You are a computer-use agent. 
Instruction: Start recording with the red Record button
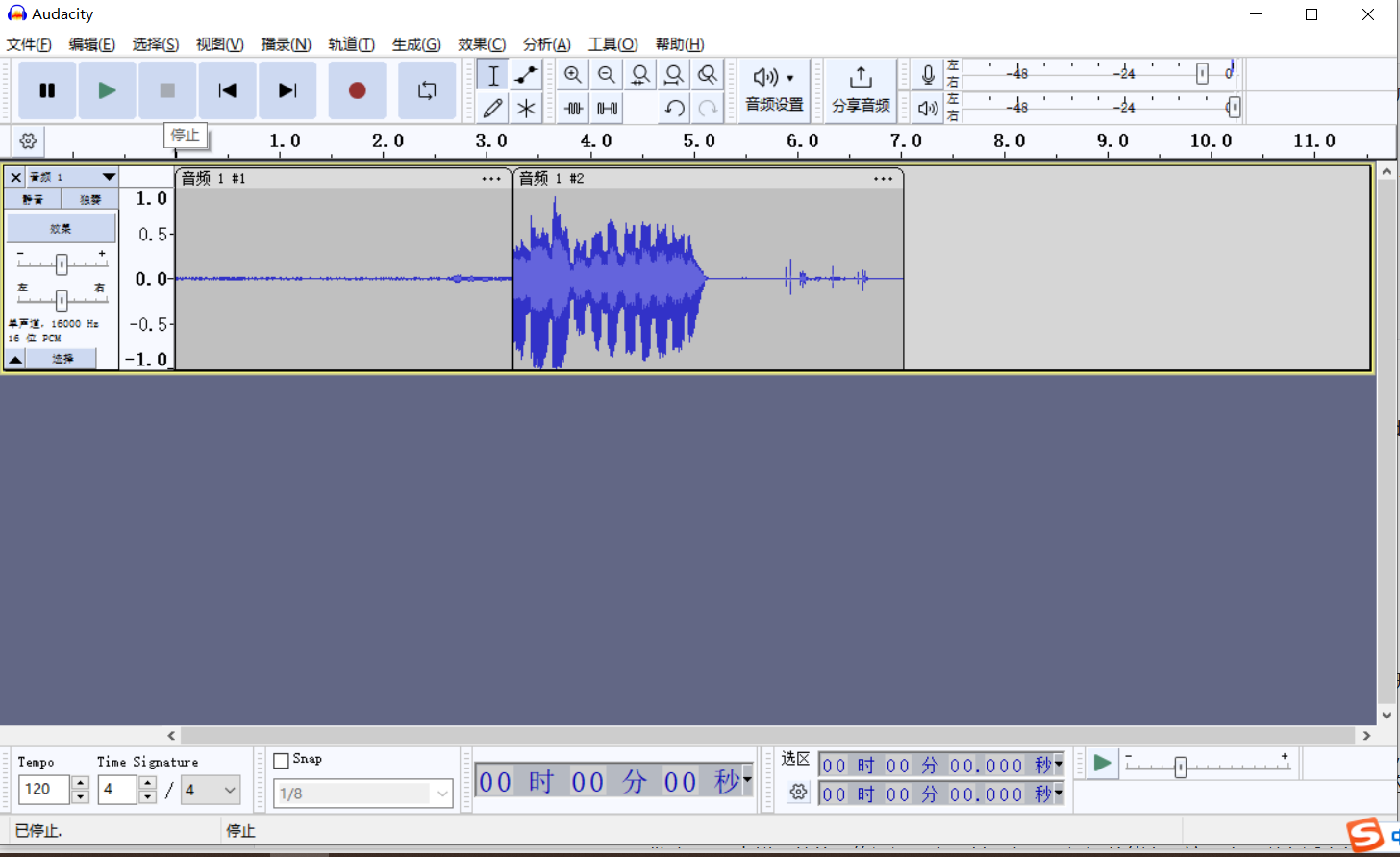tap(357, 90)
